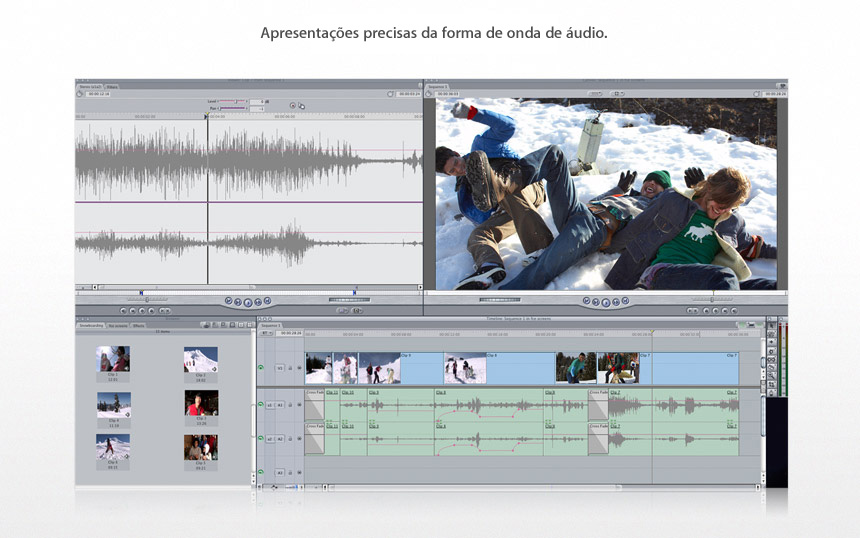Image resolution: width=860 pixels, height=538 pixels.
Task: Select the Clip 1 thumbnail in Browser
Action: (x=113, y=359)
